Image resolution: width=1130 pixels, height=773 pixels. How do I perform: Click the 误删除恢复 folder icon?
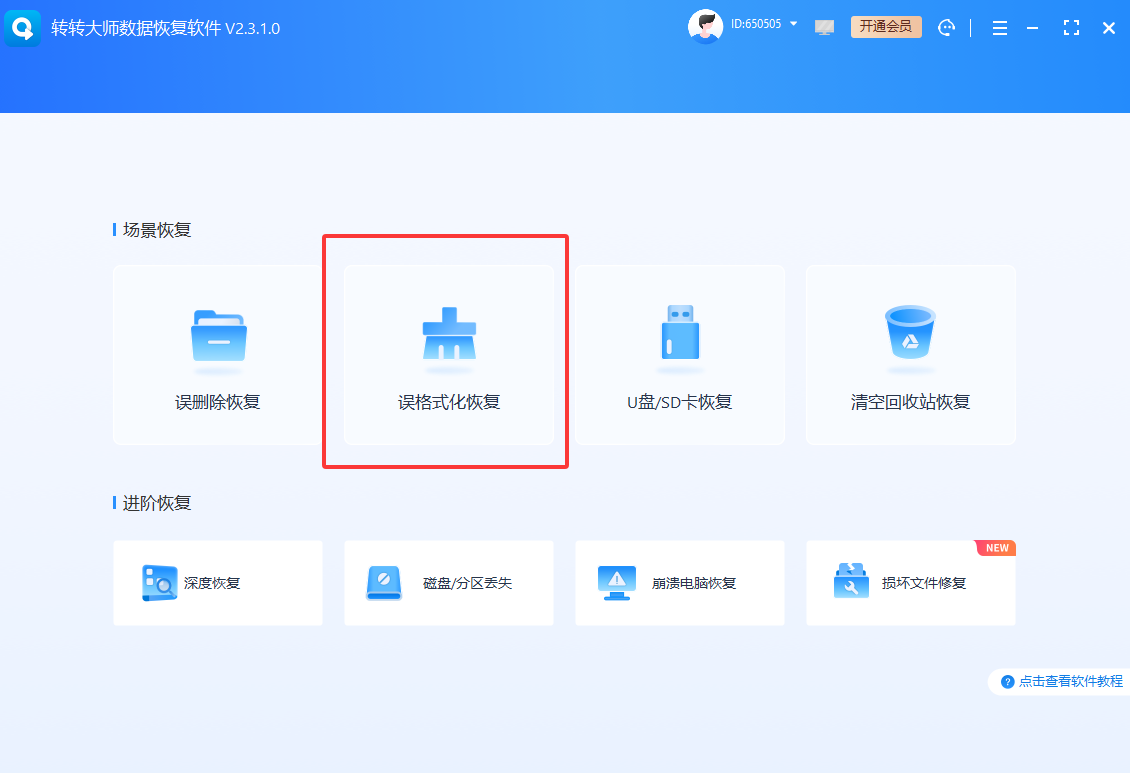click(x=218, y=336)
